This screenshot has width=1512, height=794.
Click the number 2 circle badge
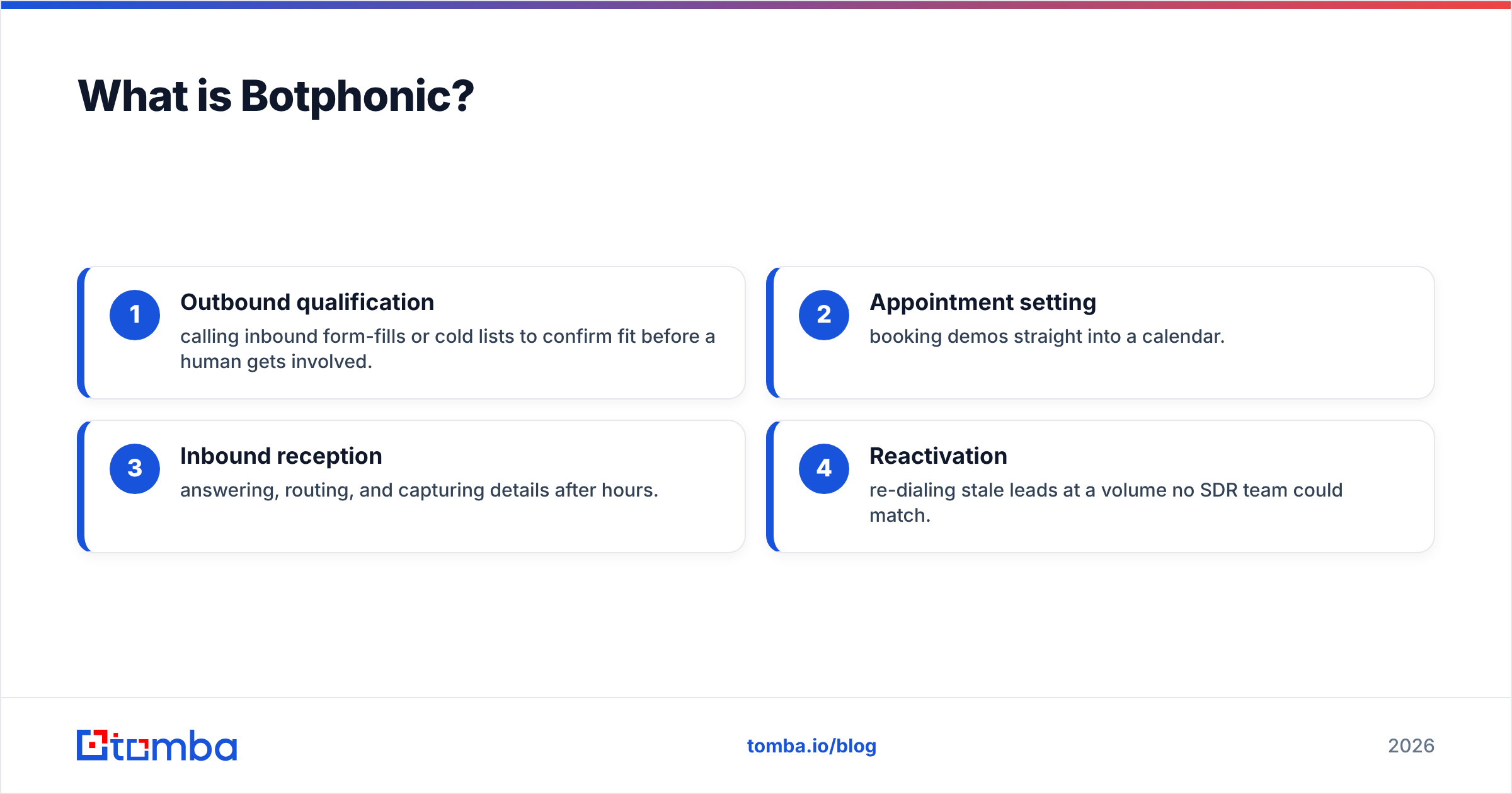[824, 315]
